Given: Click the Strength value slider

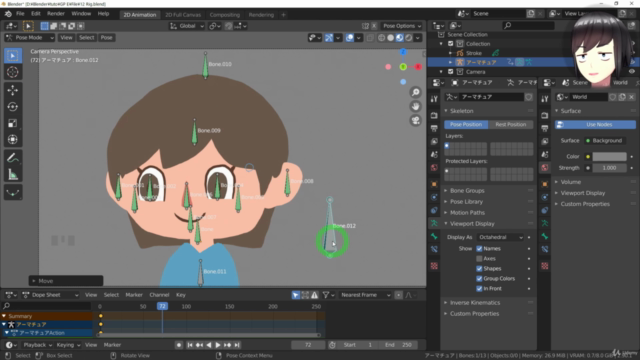Looking at the screenshot, I should [x=609, y=168].
